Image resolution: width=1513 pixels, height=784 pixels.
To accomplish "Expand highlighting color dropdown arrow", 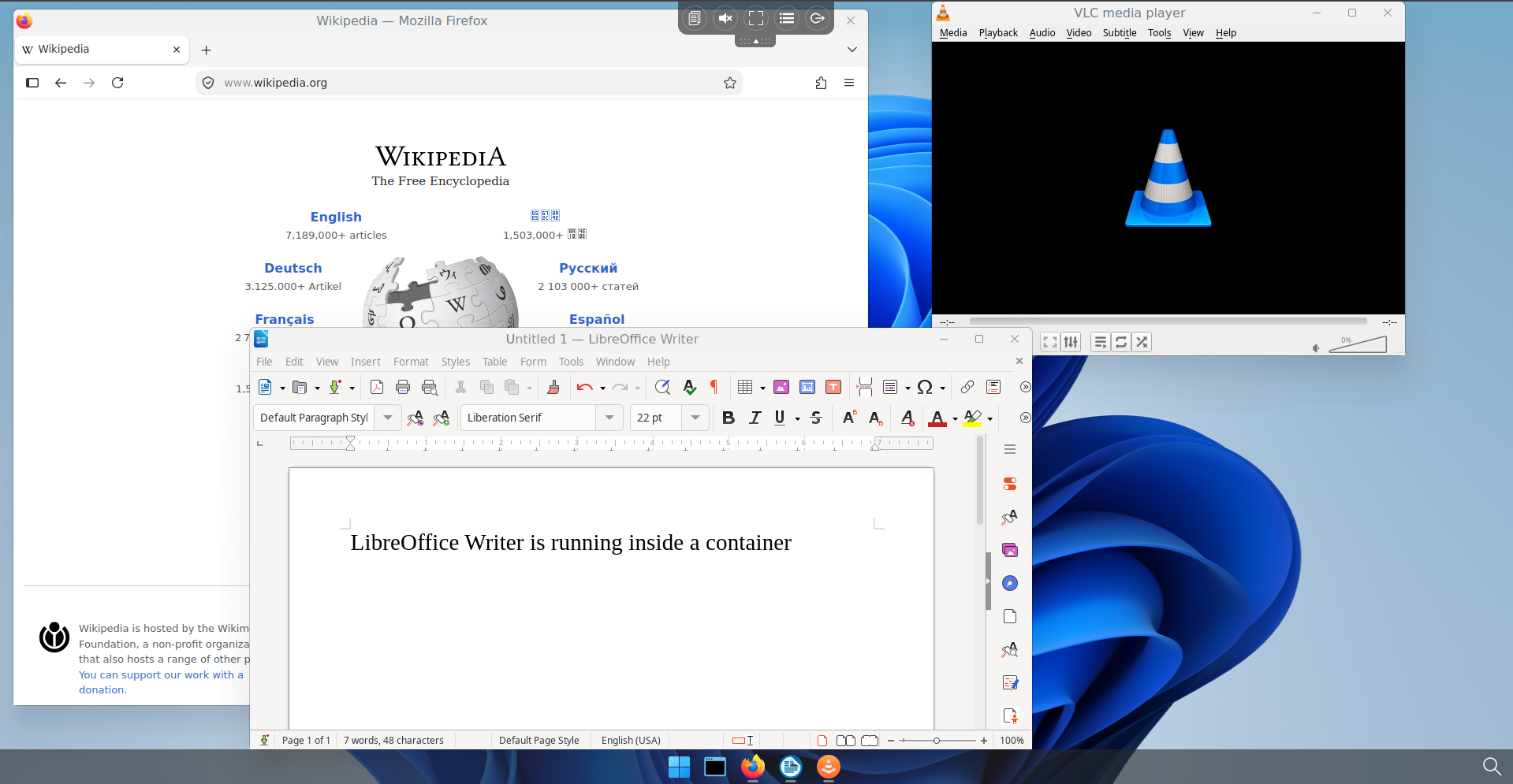I will 989,418.
